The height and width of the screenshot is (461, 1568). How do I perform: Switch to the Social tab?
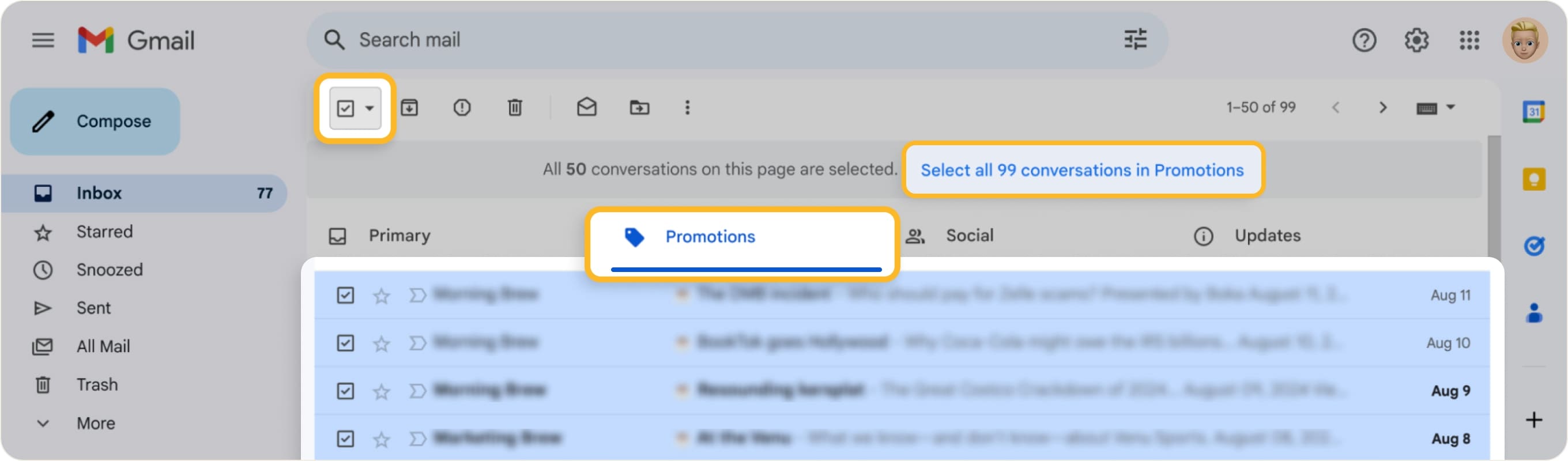pos(968,236)
